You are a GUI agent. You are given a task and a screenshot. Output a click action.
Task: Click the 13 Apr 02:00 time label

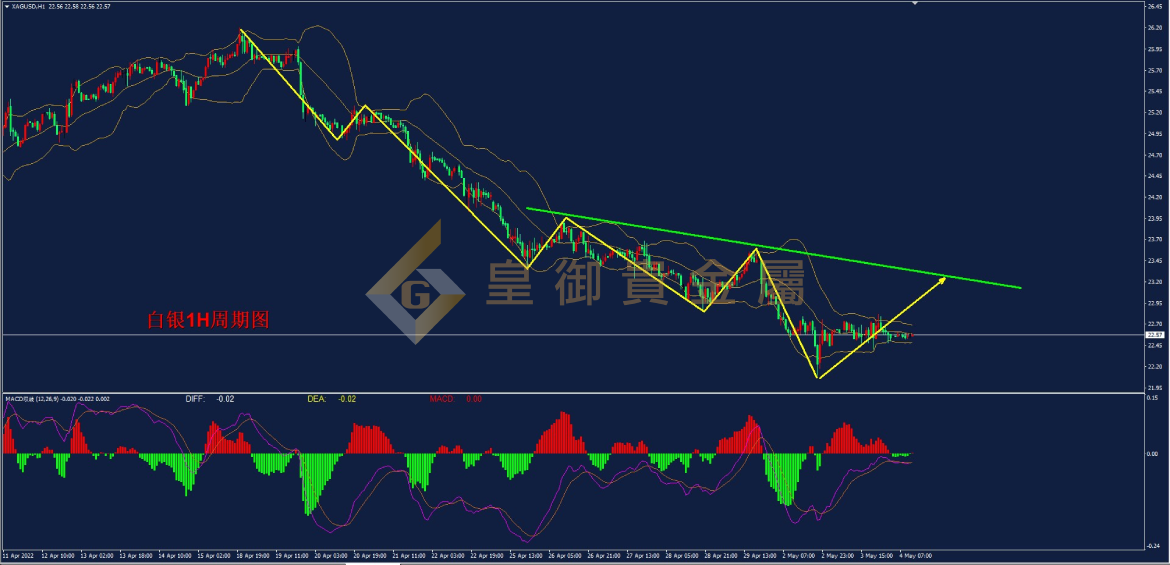click(97, 556)
